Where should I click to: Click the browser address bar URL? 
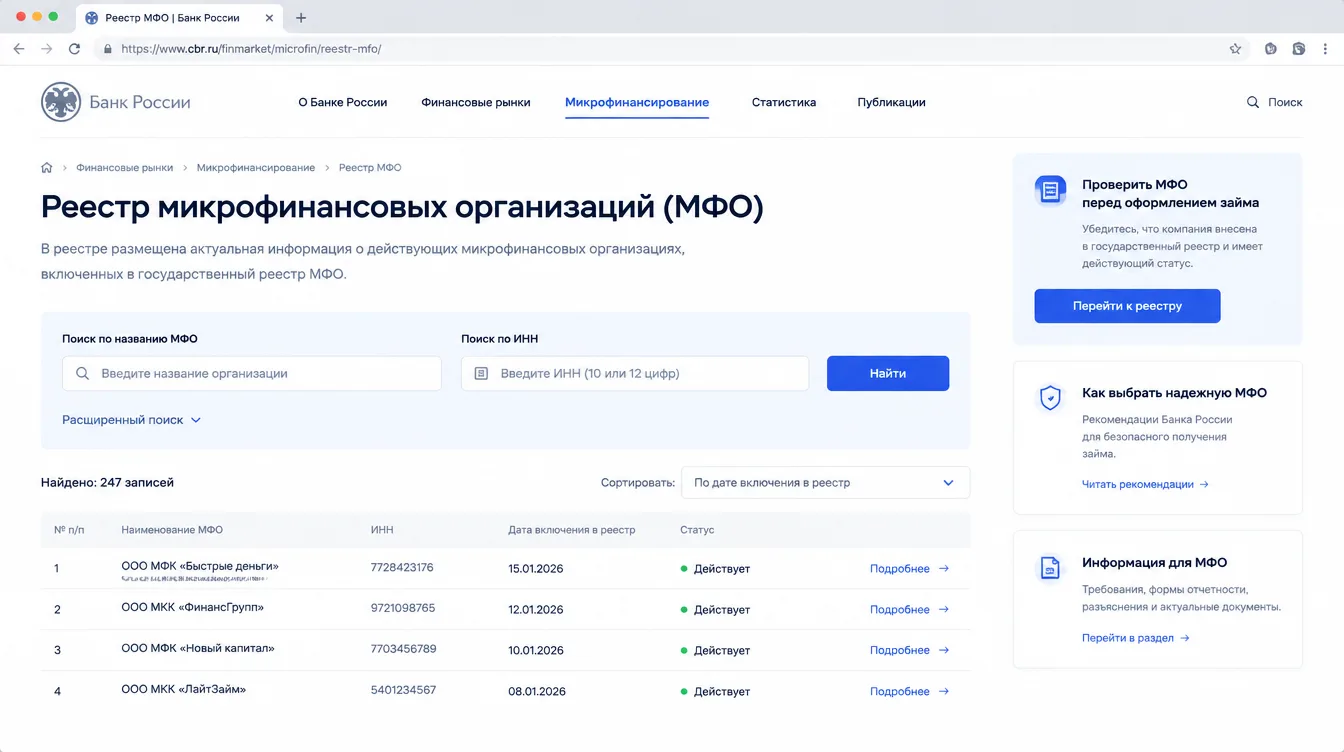pyautogui.click(x=251, y=48)
